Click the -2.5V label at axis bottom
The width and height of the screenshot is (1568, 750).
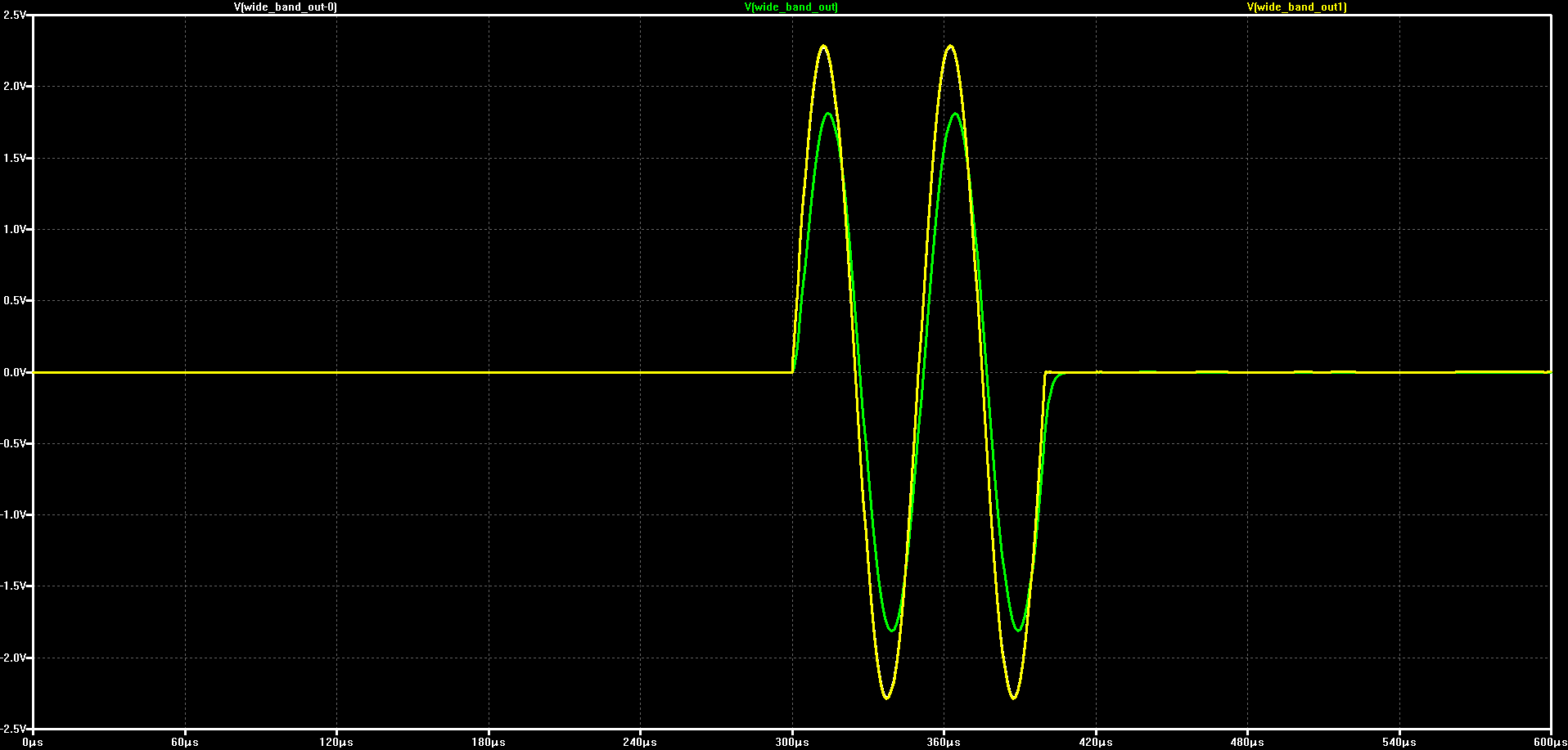13,729
